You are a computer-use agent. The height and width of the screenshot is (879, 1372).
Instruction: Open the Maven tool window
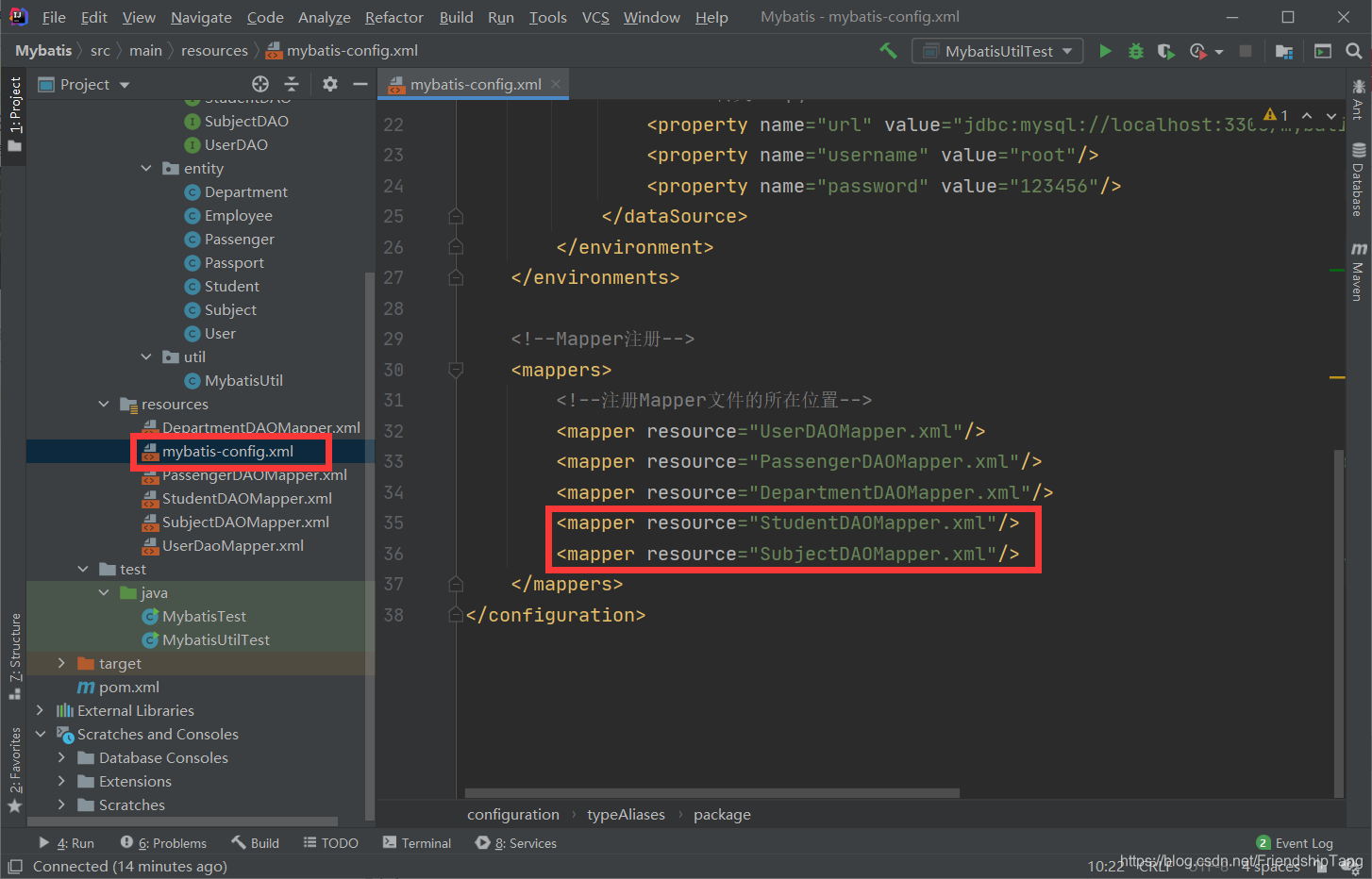point(1358,272)
